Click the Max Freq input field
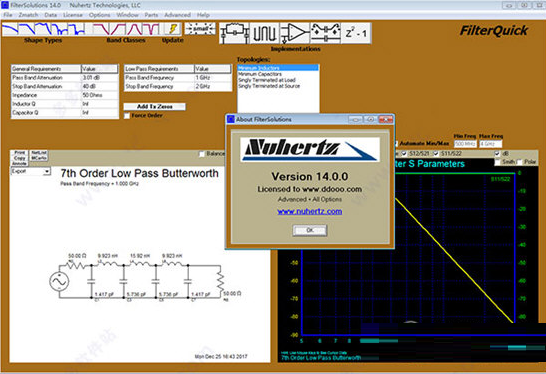546x374 pixels. tap(491, 144)
